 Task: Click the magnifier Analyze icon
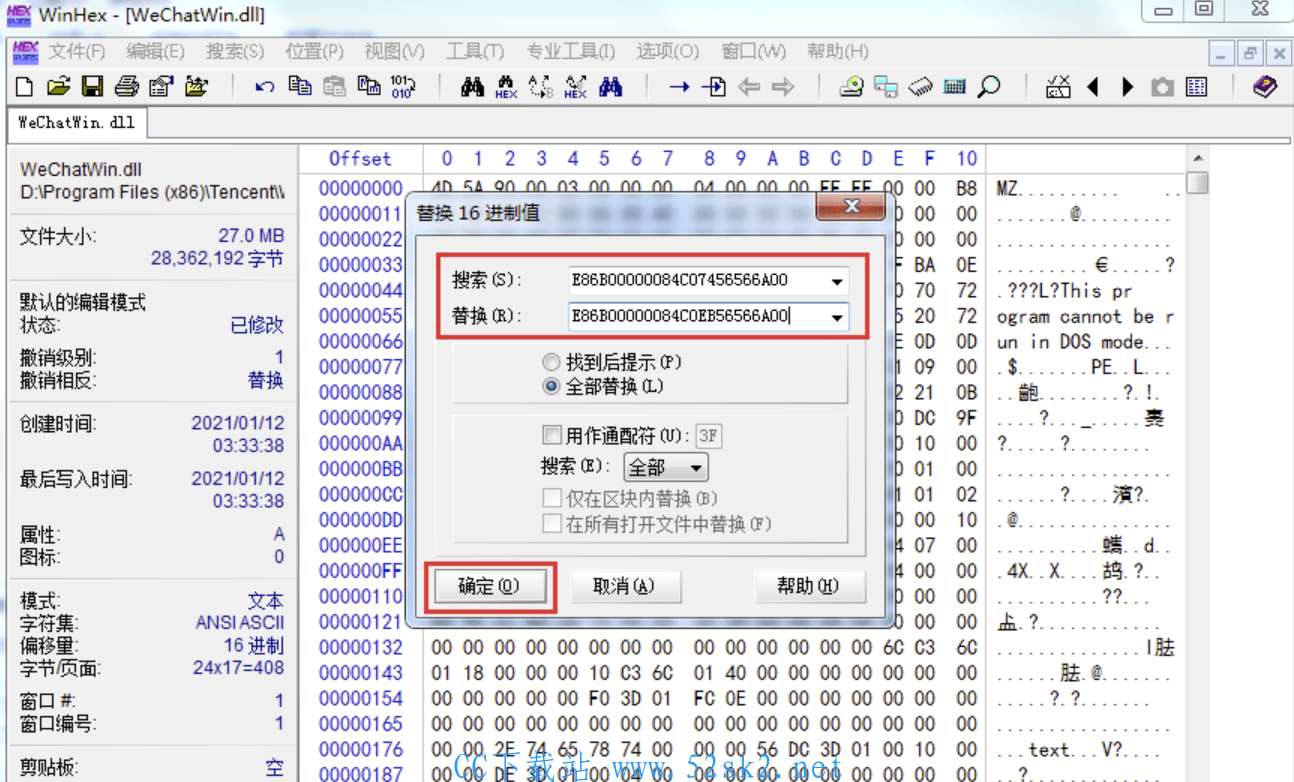click(989, 87)
